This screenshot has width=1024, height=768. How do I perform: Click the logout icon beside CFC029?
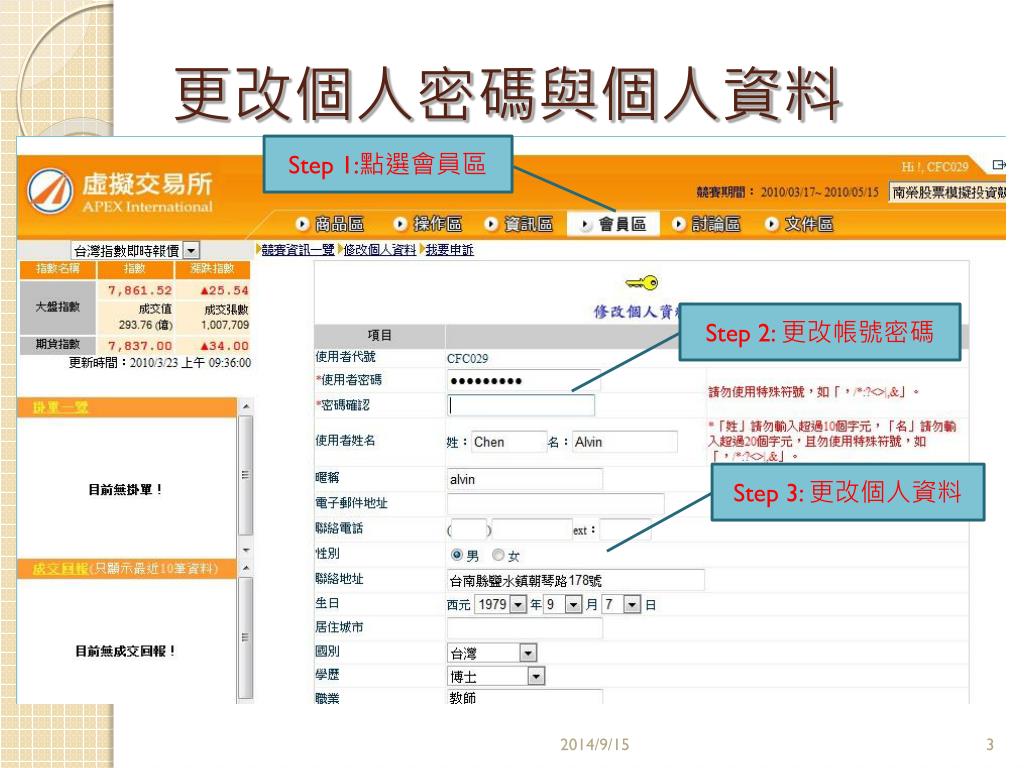[x=999, y=165]
